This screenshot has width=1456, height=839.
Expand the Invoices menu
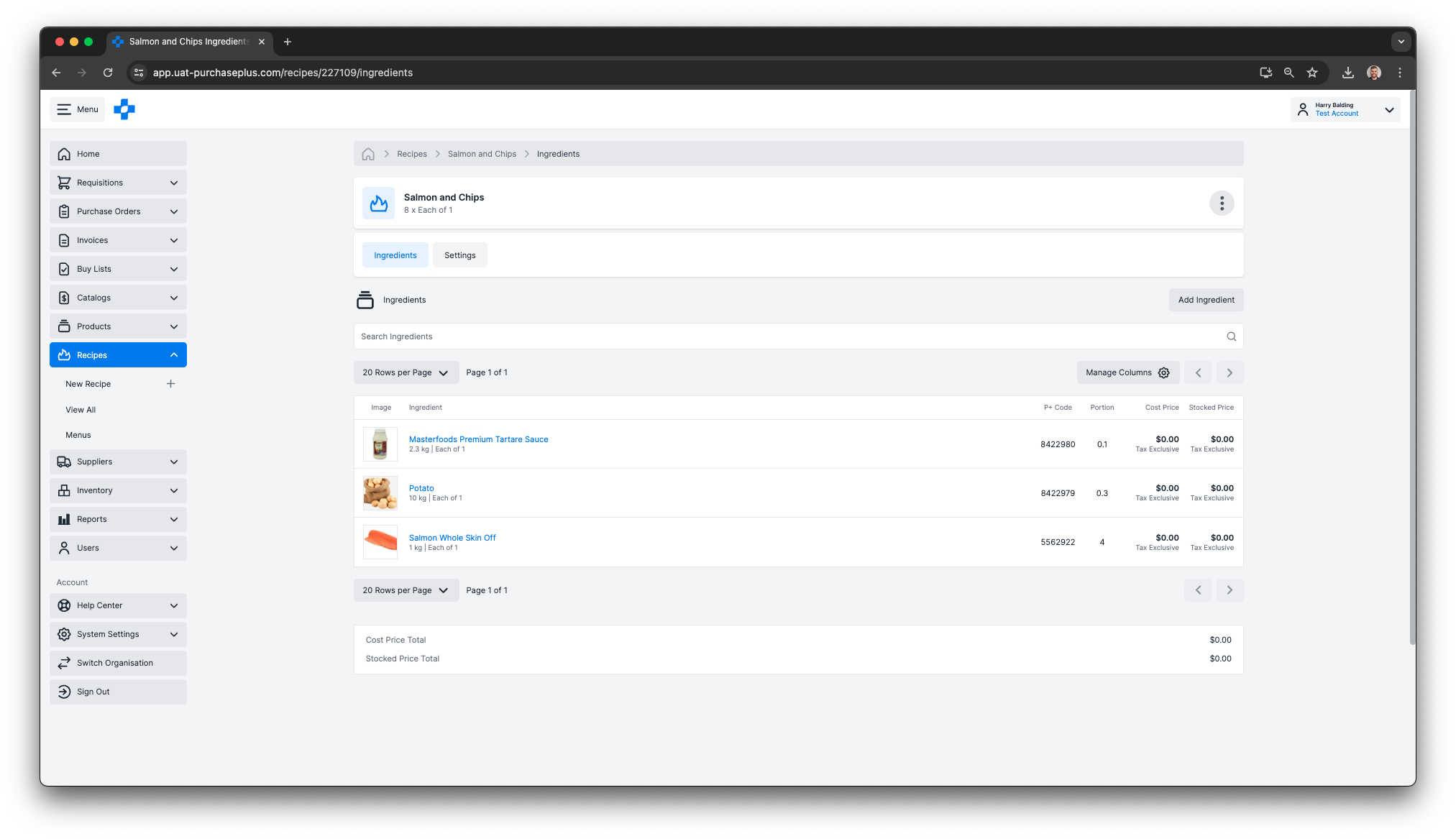pyautogui.click(x=118, y=240)
